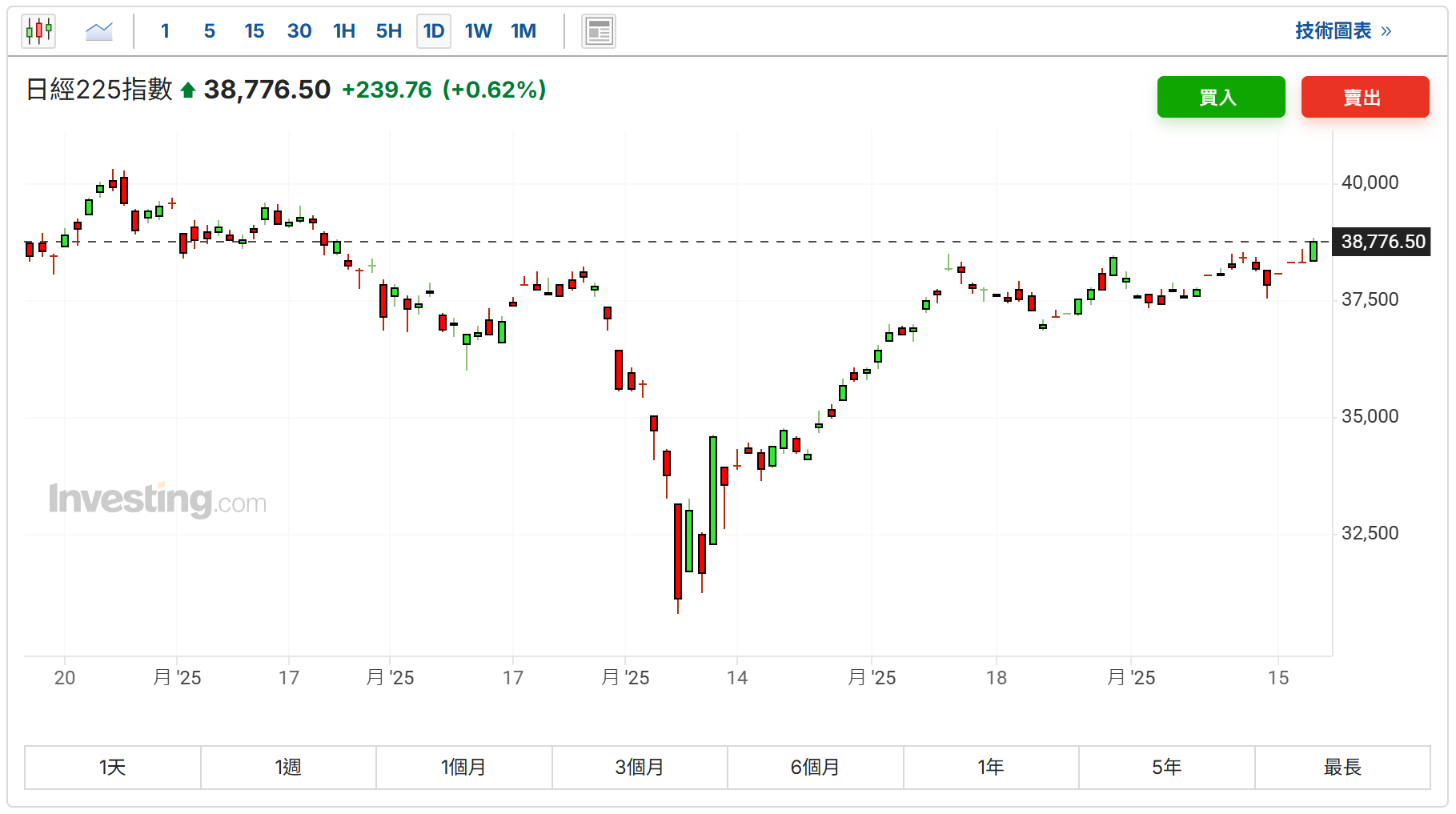Click the date label 18 on time axis

(x=997, y=678)
